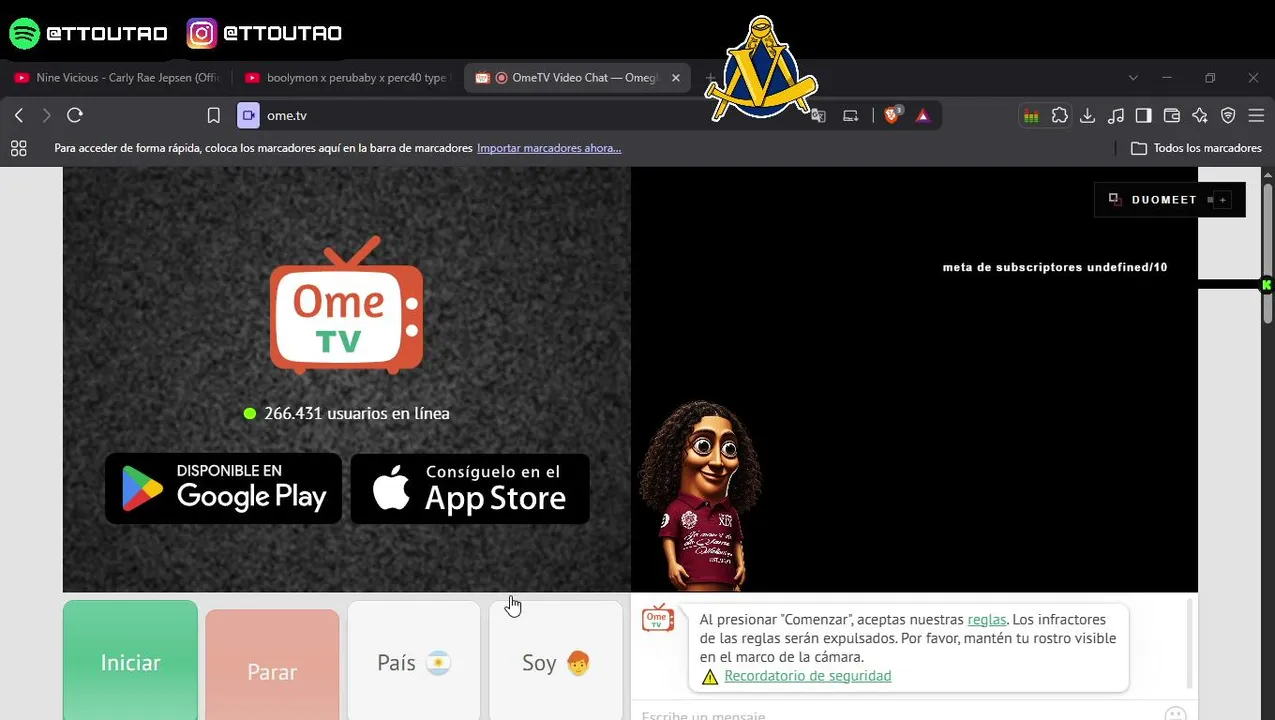Click the equalizer extension icon
This screenshot has width=1275, height=720.
point(1030,116)
